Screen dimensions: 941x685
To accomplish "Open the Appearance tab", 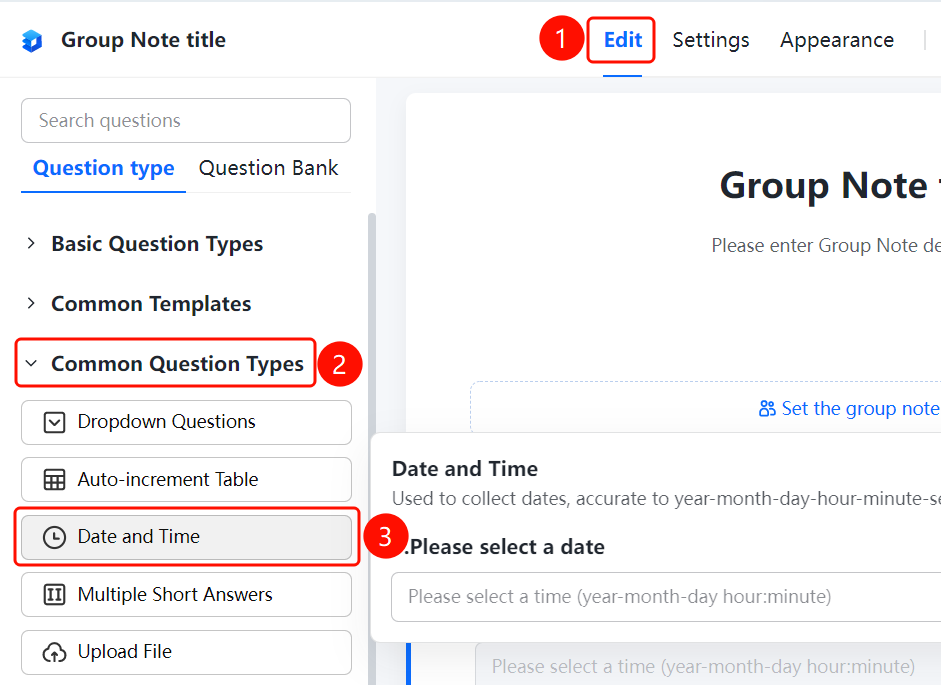I will coord(837,40).
